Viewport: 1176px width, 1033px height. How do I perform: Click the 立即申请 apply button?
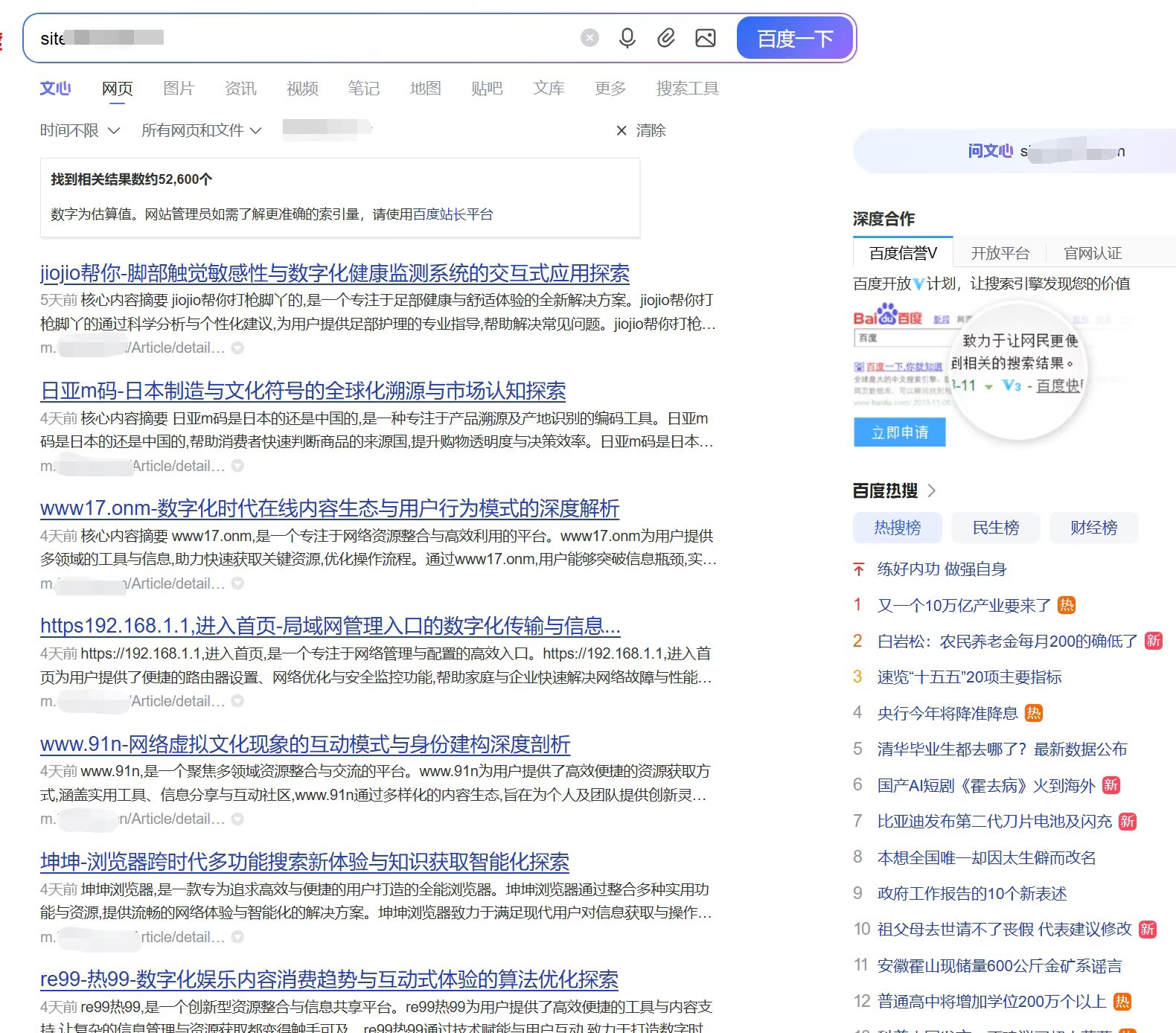(x=899, y=432)
